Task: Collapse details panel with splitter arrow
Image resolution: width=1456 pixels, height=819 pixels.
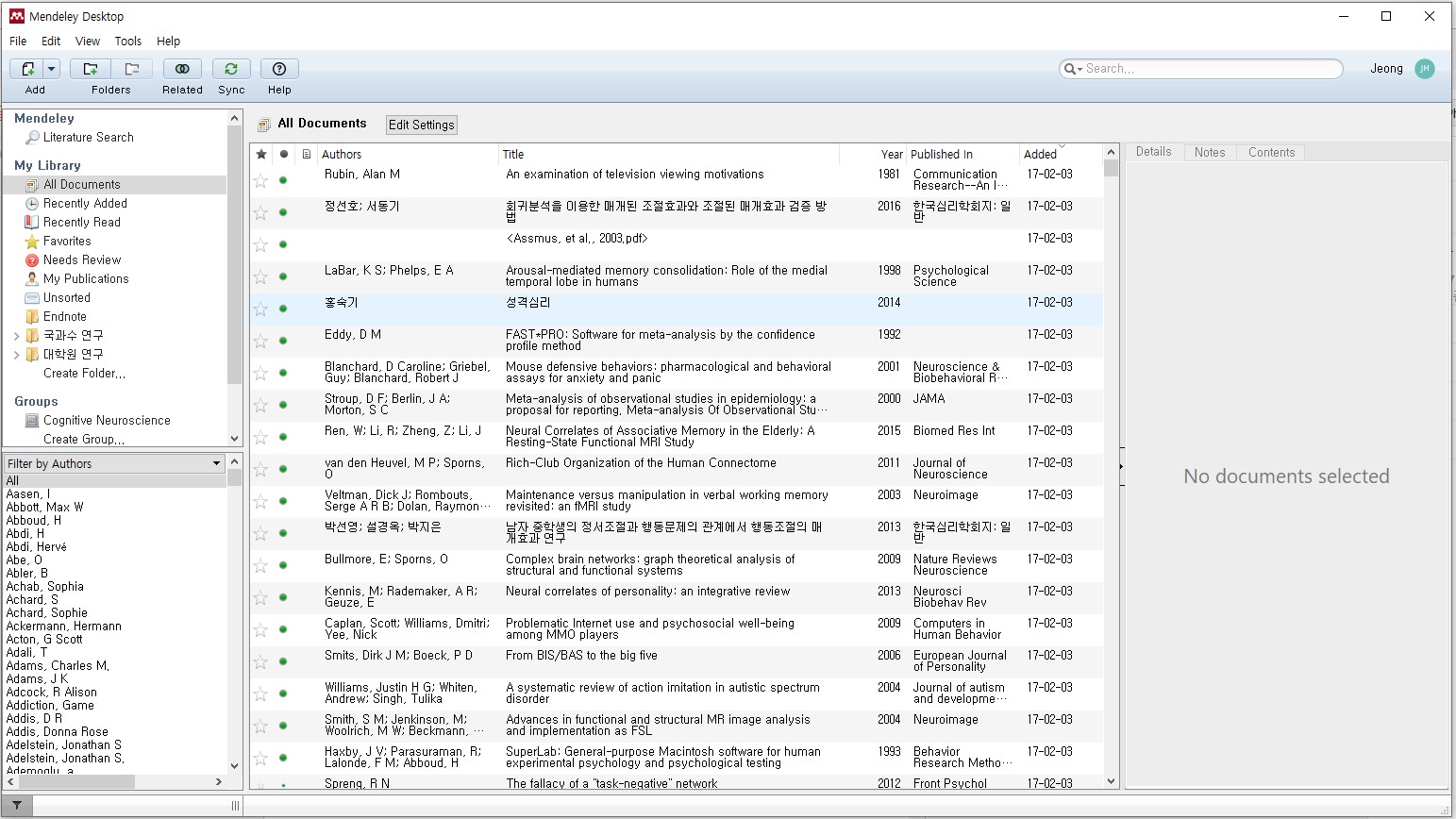Action: pos(1122,466)
